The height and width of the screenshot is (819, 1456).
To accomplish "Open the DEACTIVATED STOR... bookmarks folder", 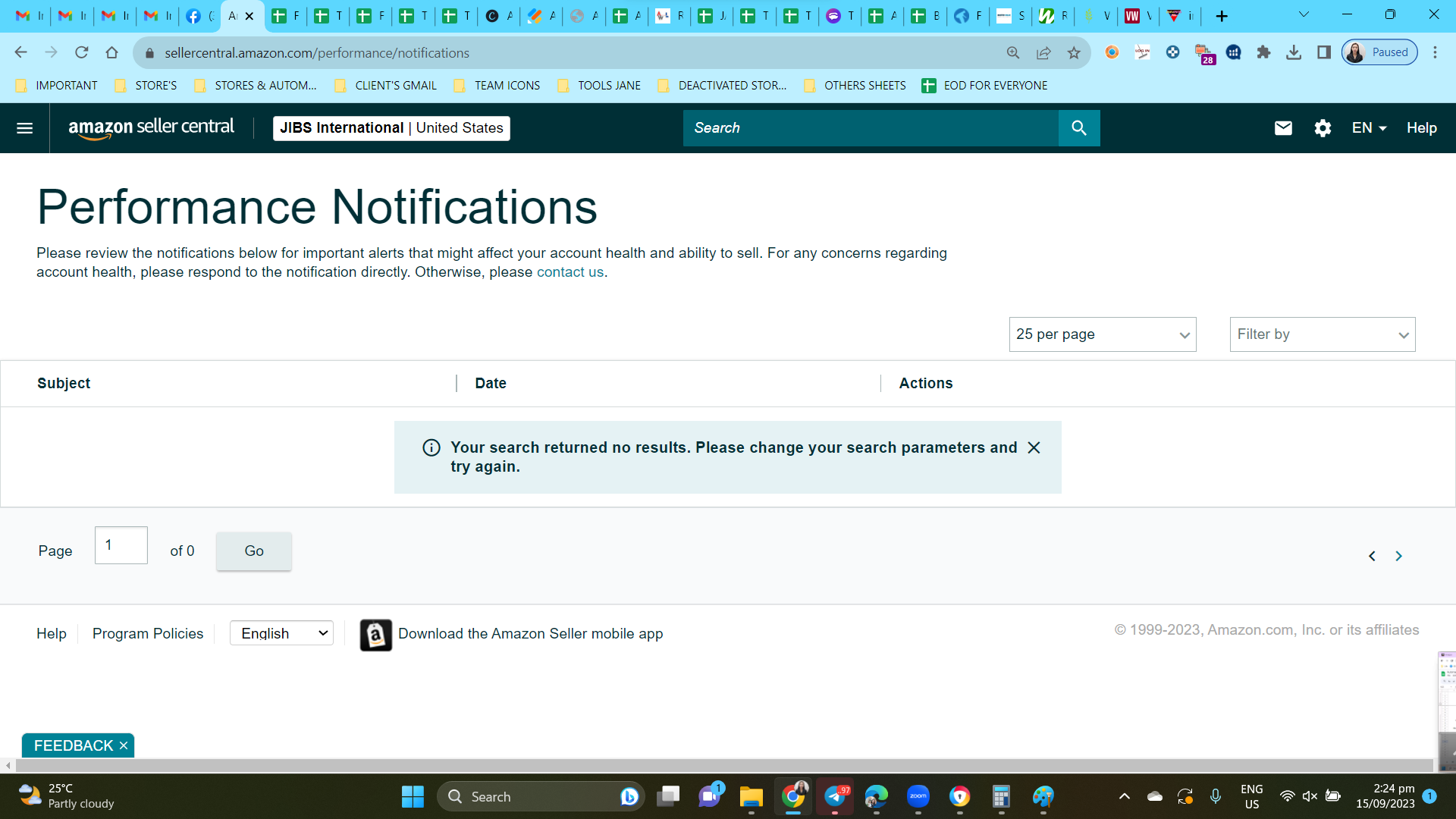I will (723, 86).
